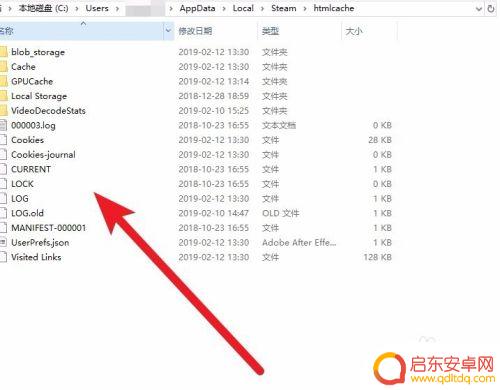The width and height of the screenshot is (500, 390).
Task: Expand chevron after Users in address bar
Action: (x=117, y=9)
